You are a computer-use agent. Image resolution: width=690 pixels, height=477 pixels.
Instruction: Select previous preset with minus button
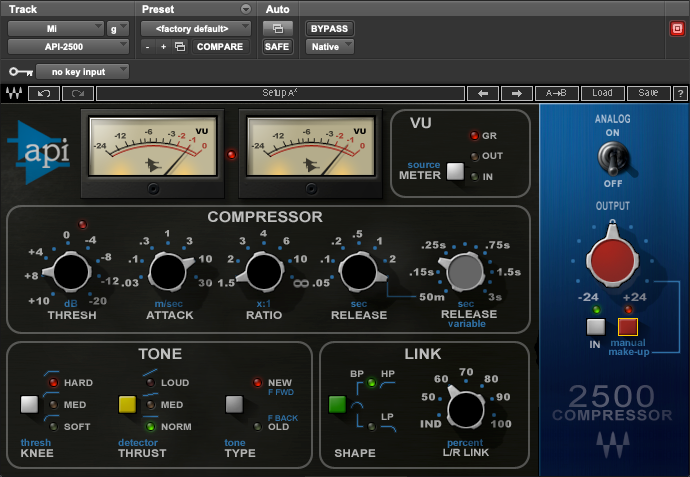(x=147, y=47)
